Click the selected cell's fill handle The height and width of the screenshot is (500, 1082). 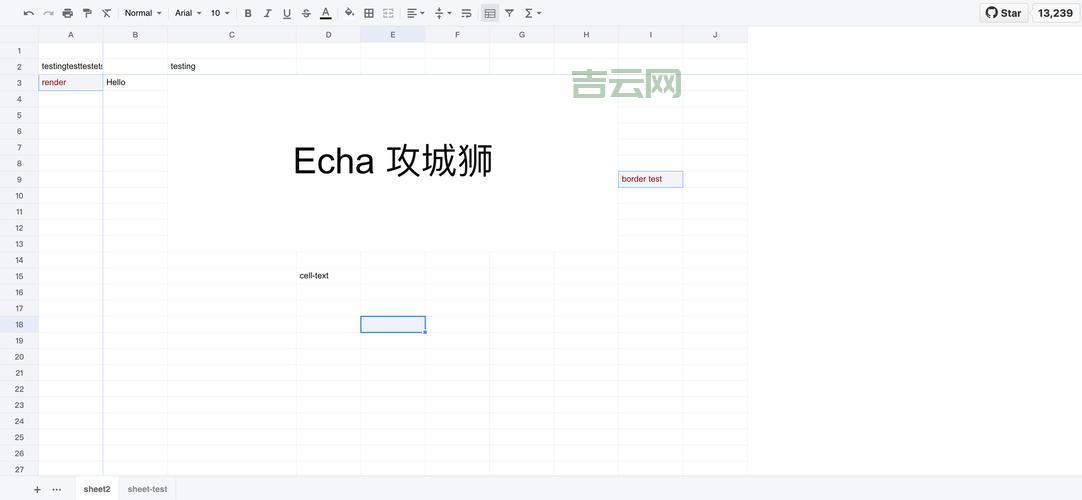tap(425, 332)
